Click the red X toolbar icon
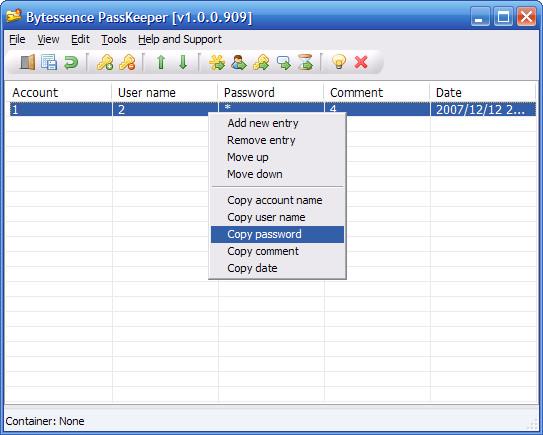 click(x=361, y=62)
